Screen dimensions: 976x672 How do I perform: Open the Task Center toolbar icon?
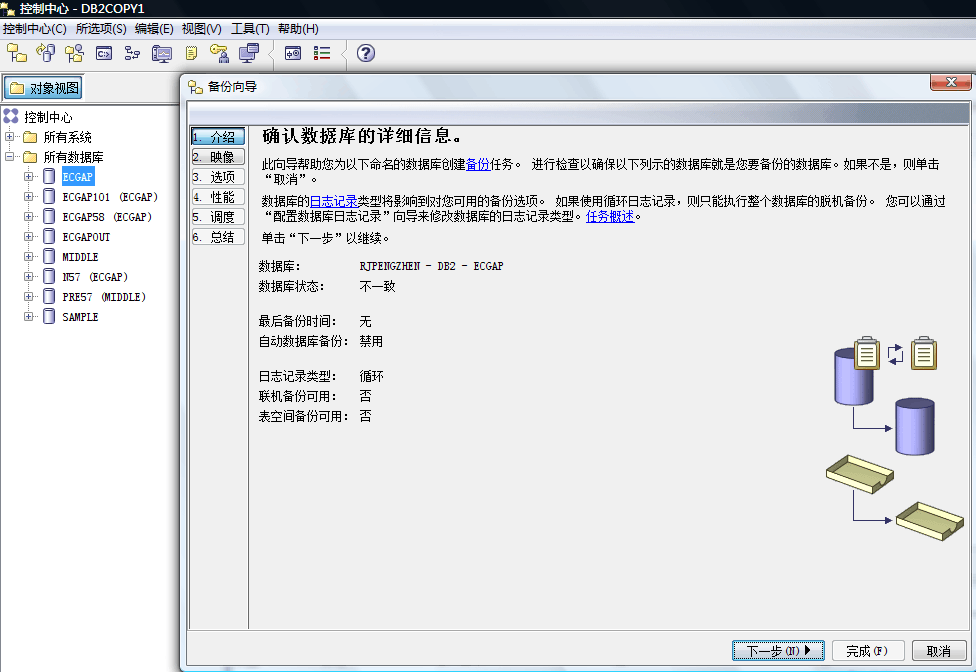(132, 54)
